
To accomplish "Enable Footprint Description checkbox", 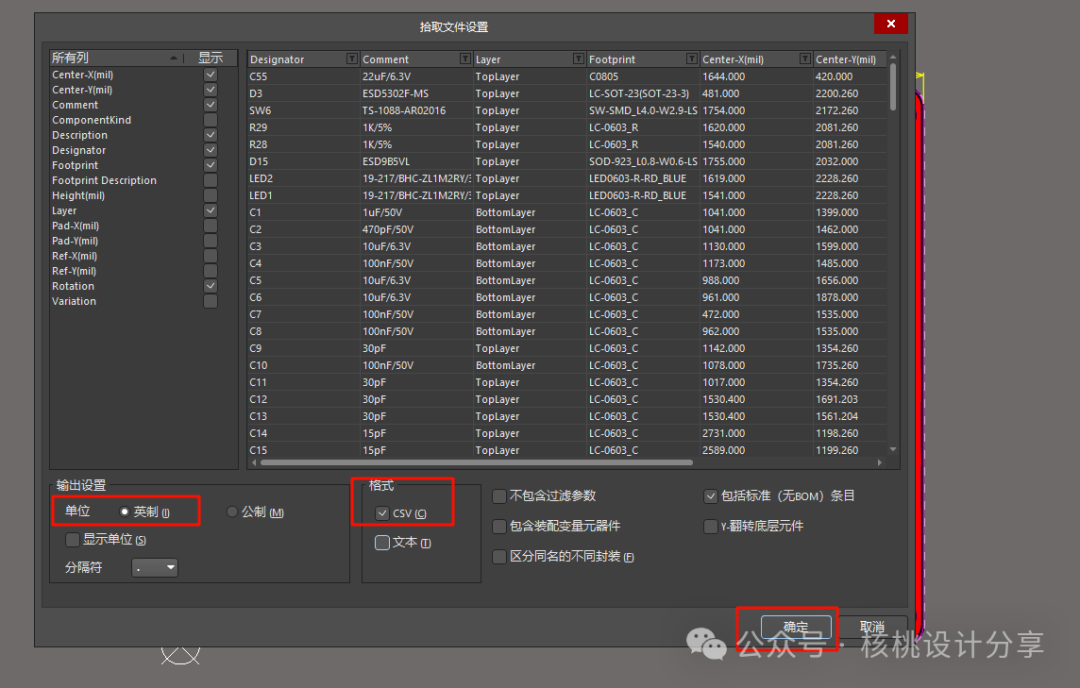I will (211, 180).
